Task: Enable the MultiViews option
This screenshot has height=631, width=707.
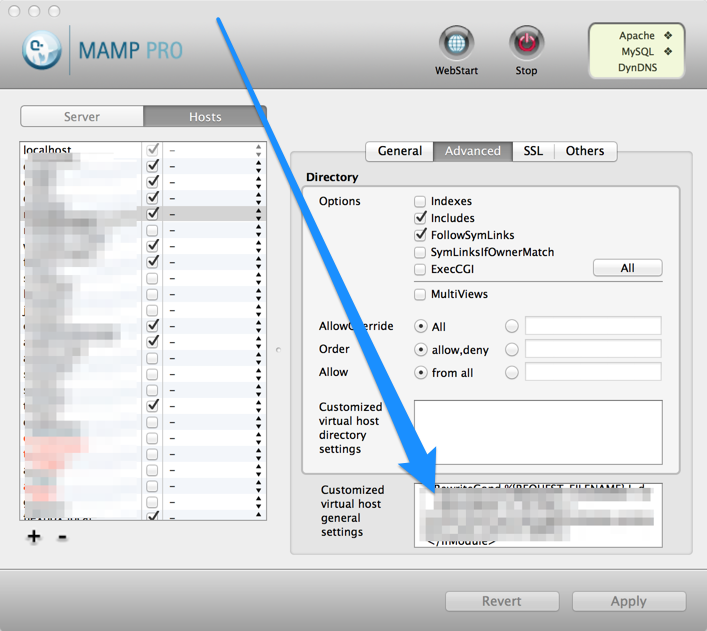Action: tap(420, 295)
